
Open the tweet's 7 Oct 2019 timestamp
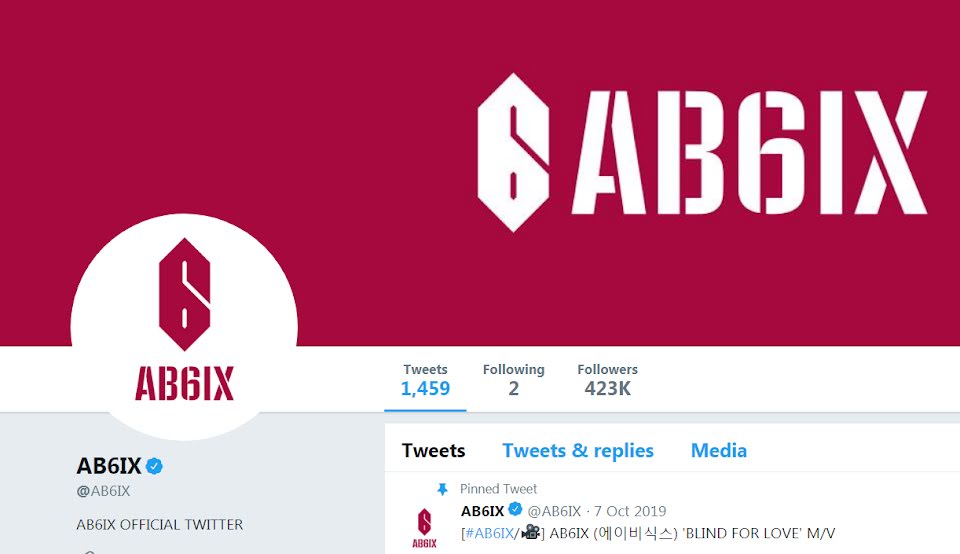630,511
